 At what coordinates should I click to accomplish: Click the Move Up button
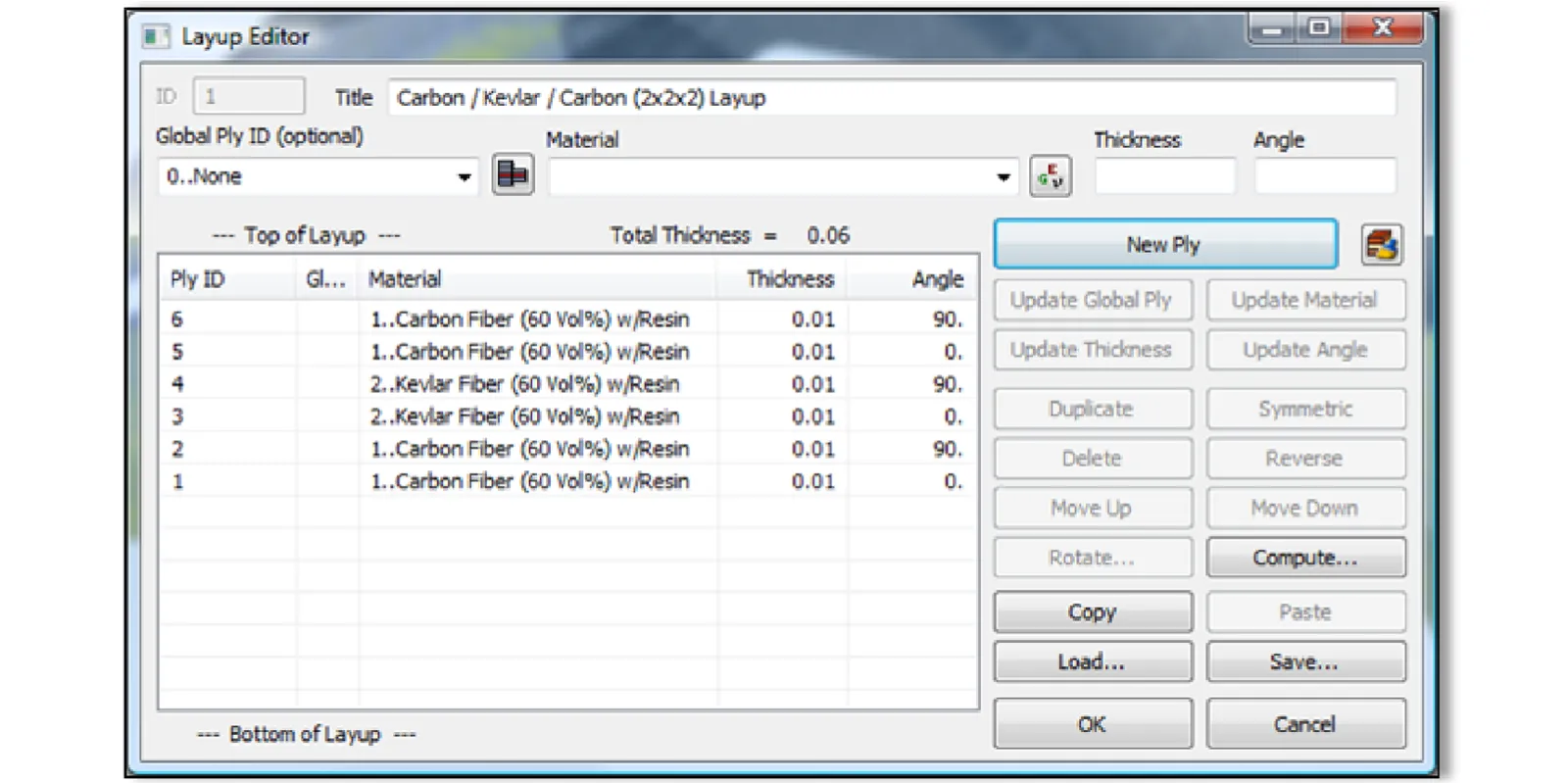click(x=1093, y=508)
